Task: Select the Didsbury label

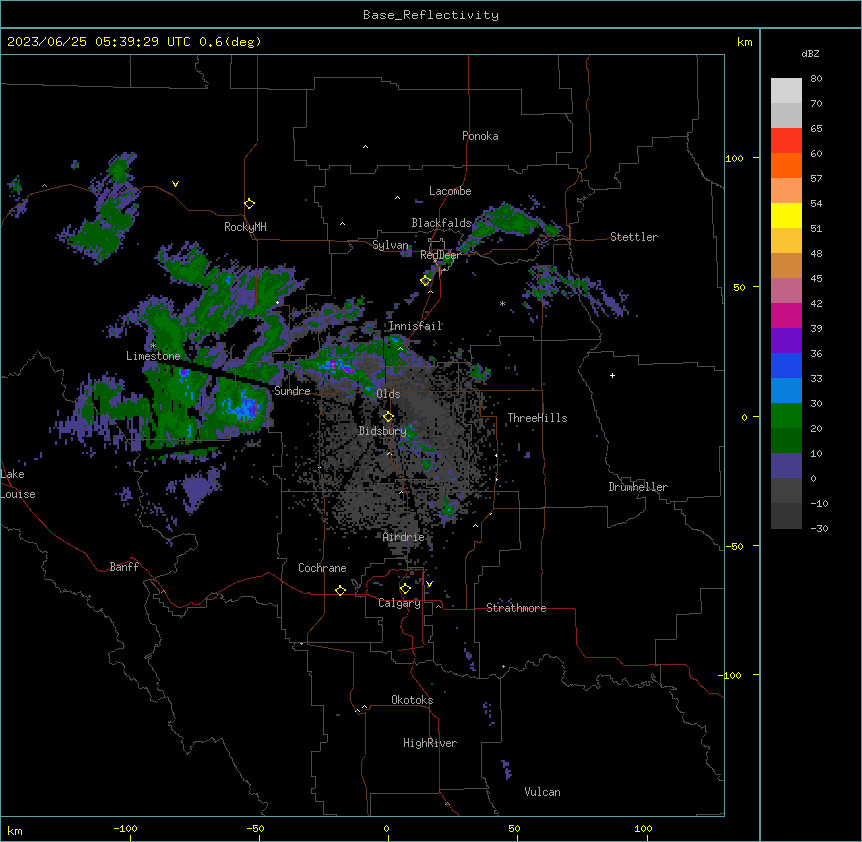Action: 383,431
